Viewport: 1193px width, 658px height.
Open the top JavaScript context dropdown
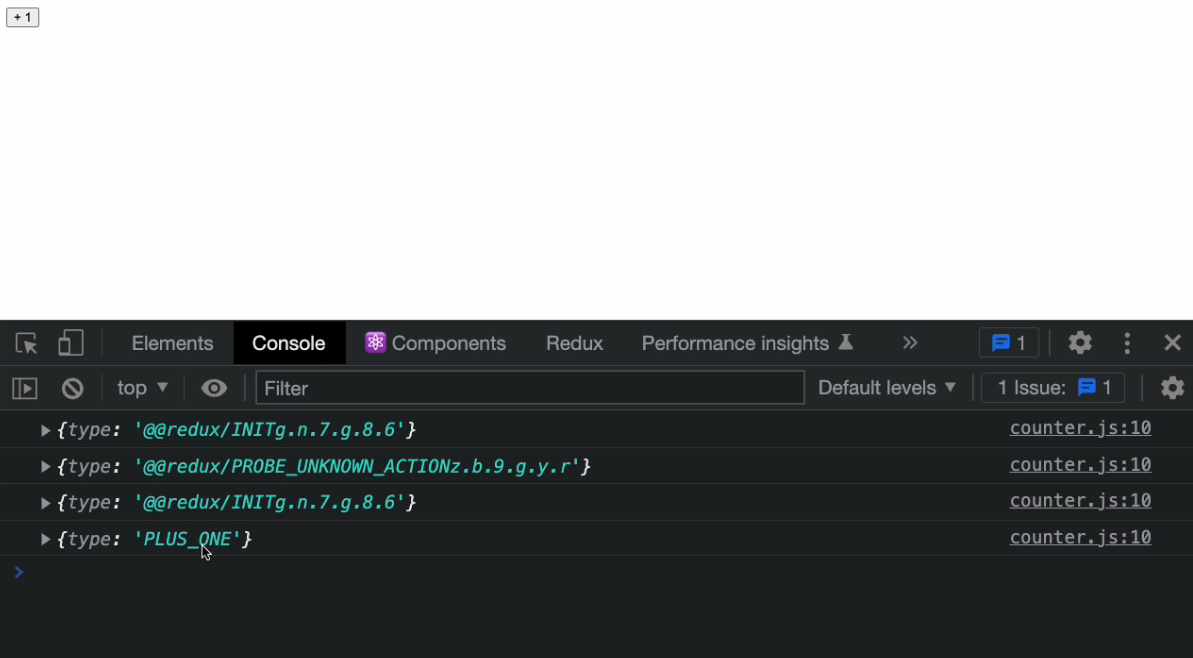(142, 388)
